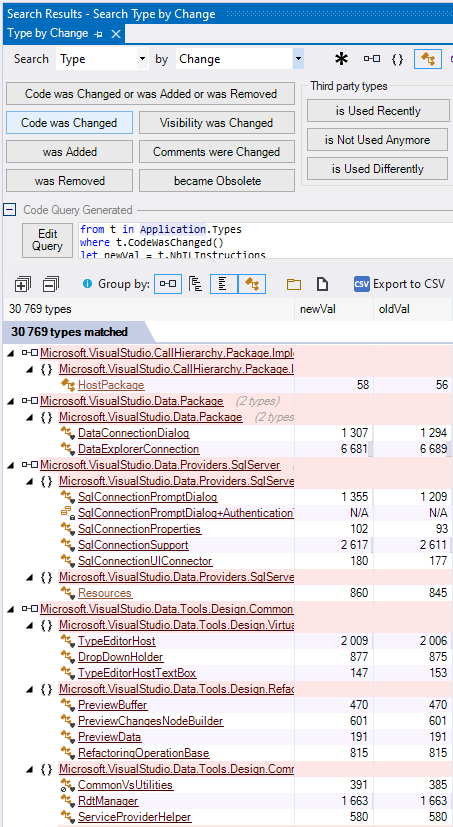This screenshot has width=453, height=827.
Task: Collapse all results with the minus icon
Action: point(51,284)
